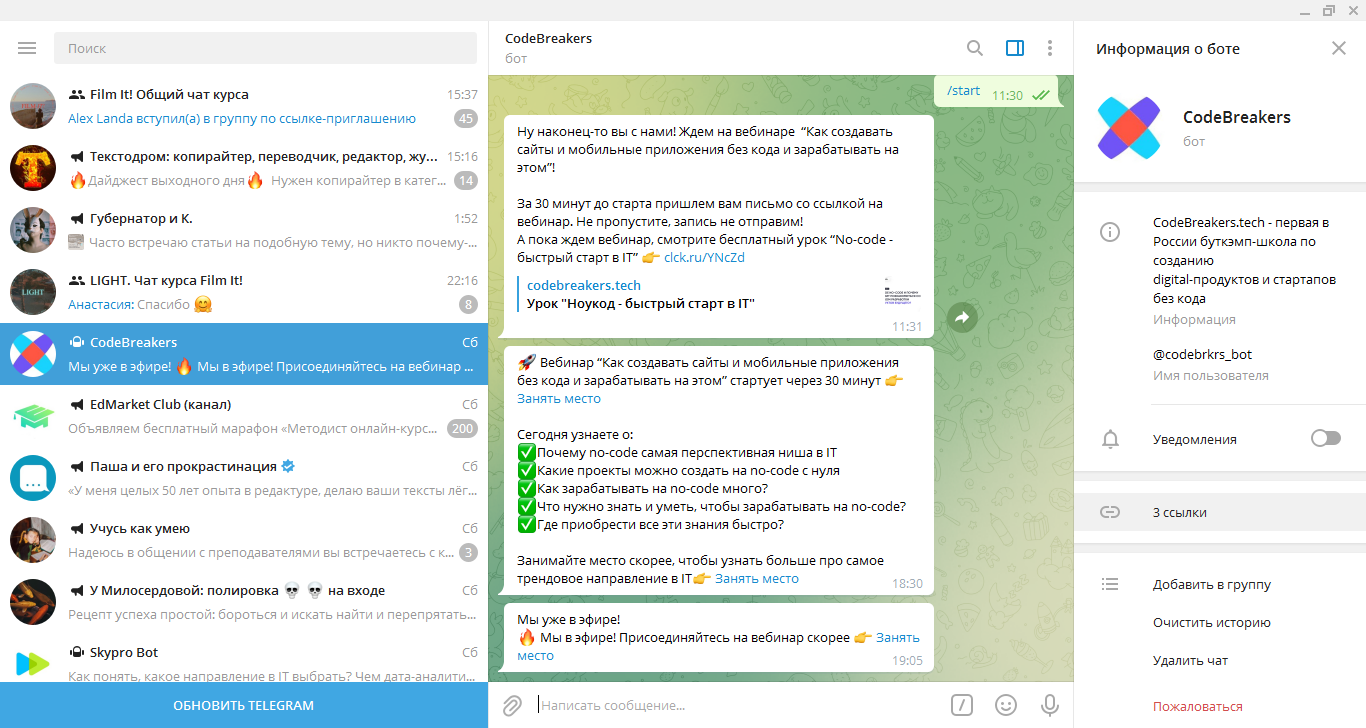This screenshot has width=1366, height=728.
Task: Click the Паша channel speech bubble avatar
Action: coord(32,478)
